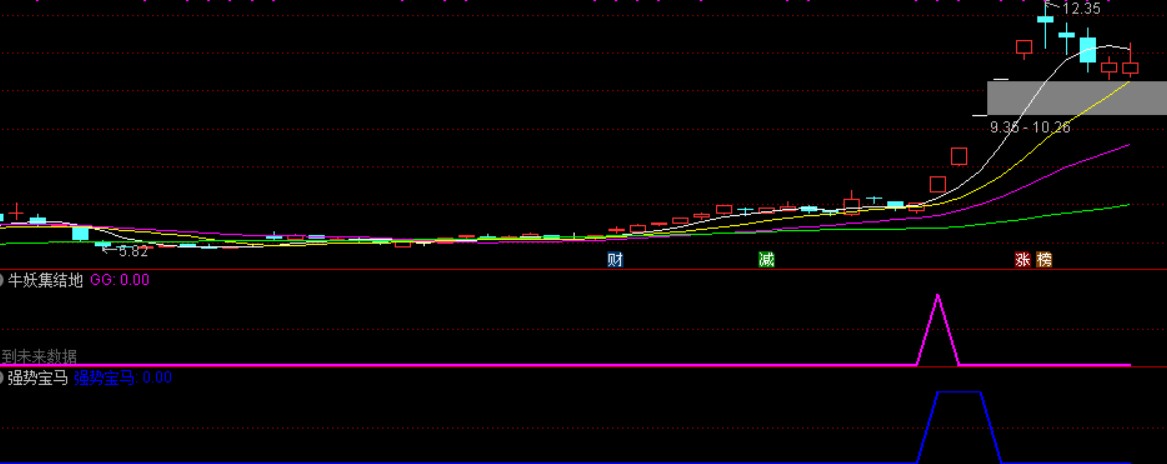The image size is (1167, 464).
Task: Click the gray price gap zone rectangle
Action: point(1077,98)
